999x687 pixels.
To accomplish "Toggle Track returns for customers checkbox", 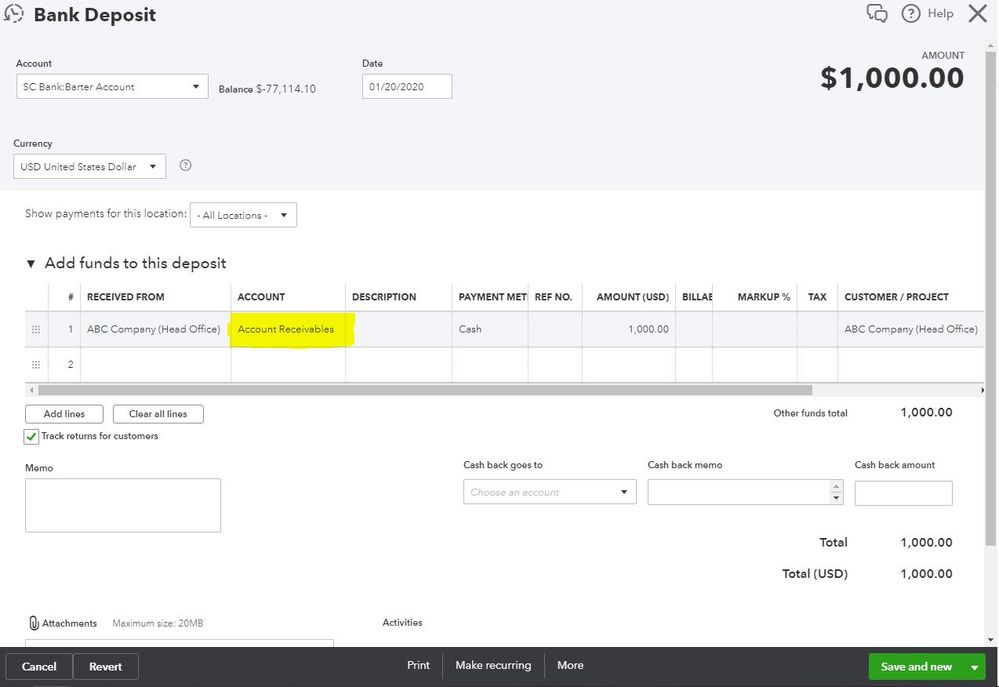I will tap(31, 437).
